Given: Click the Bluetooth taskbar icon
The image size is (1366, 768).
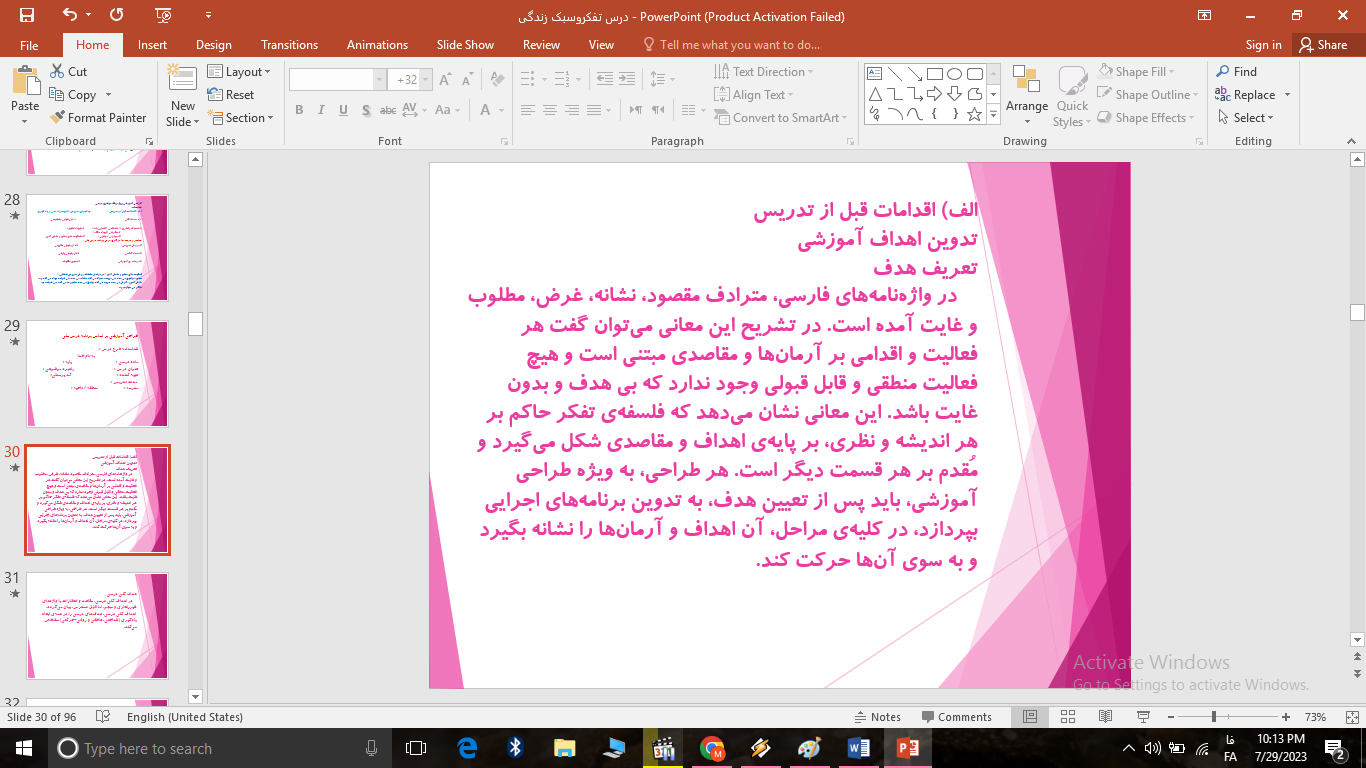Looking at the screenshot, I should pos(516,748).
